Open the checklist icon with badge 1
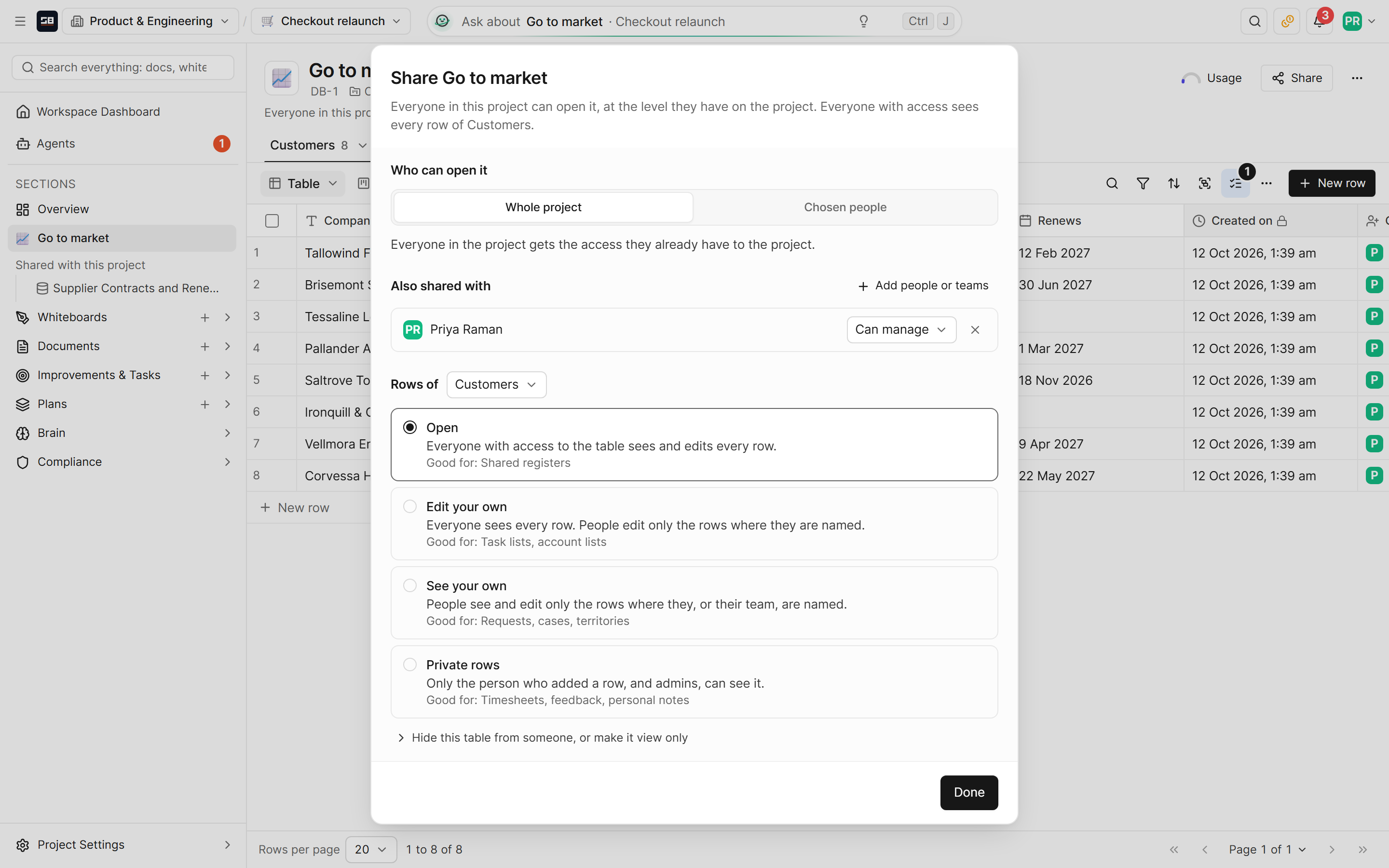The image size is (1389, 868). (1236, 183)
